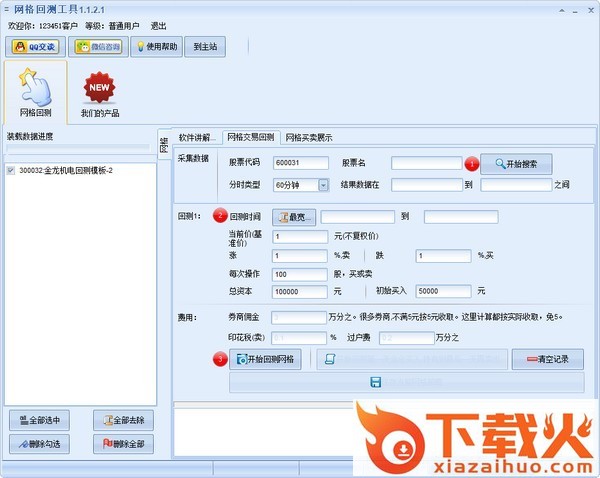Expand the 分时类型 60分钟 dropdown
Viewport: 600px width, 478px height.
323,185
